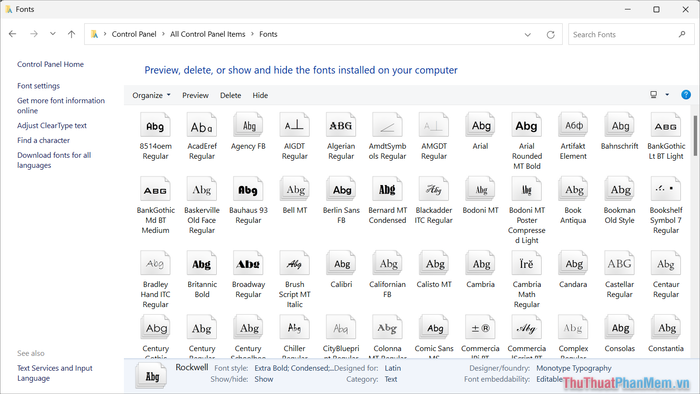700x394 pixels.
Task: Refresh the Fonts folder view
Action: pyautogui.click(x=550, y=34)
